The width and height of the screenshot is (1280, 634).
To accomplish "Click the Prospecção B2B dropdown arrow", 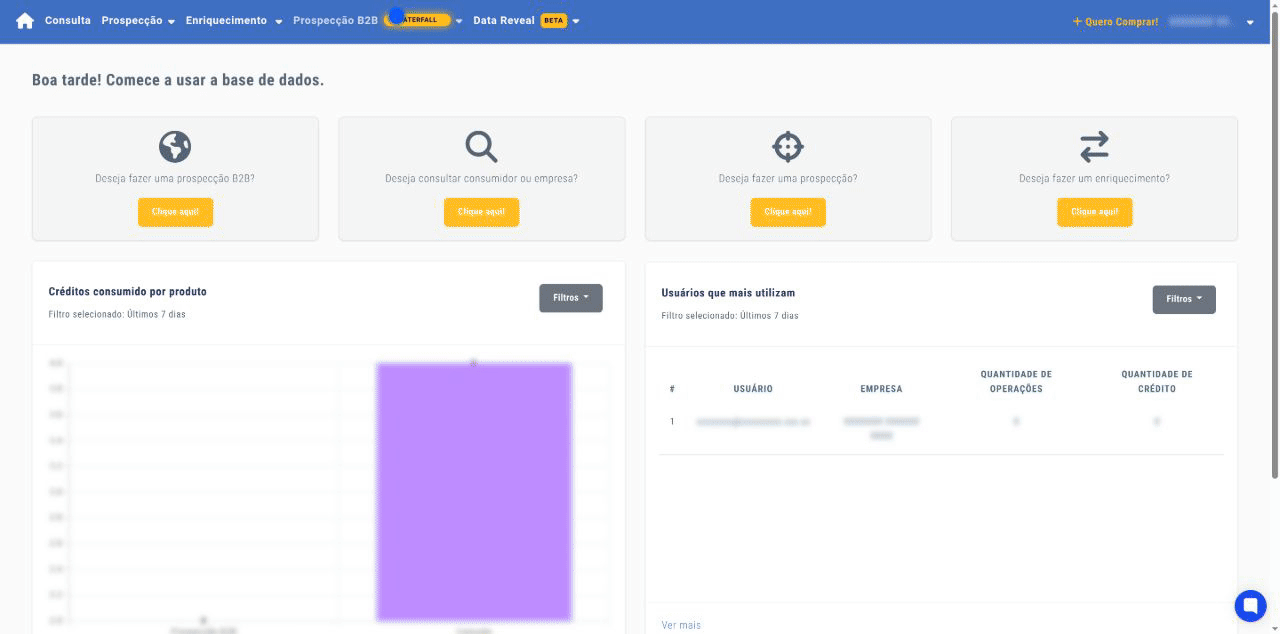I will tap(459, 21).
